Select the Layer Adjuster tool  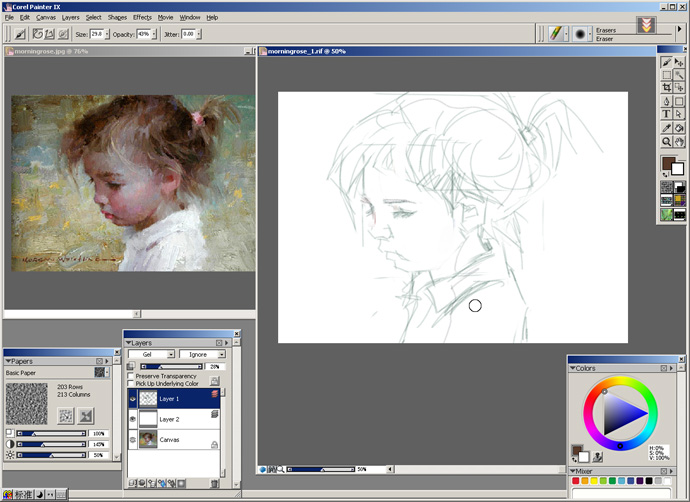(679, 62)
